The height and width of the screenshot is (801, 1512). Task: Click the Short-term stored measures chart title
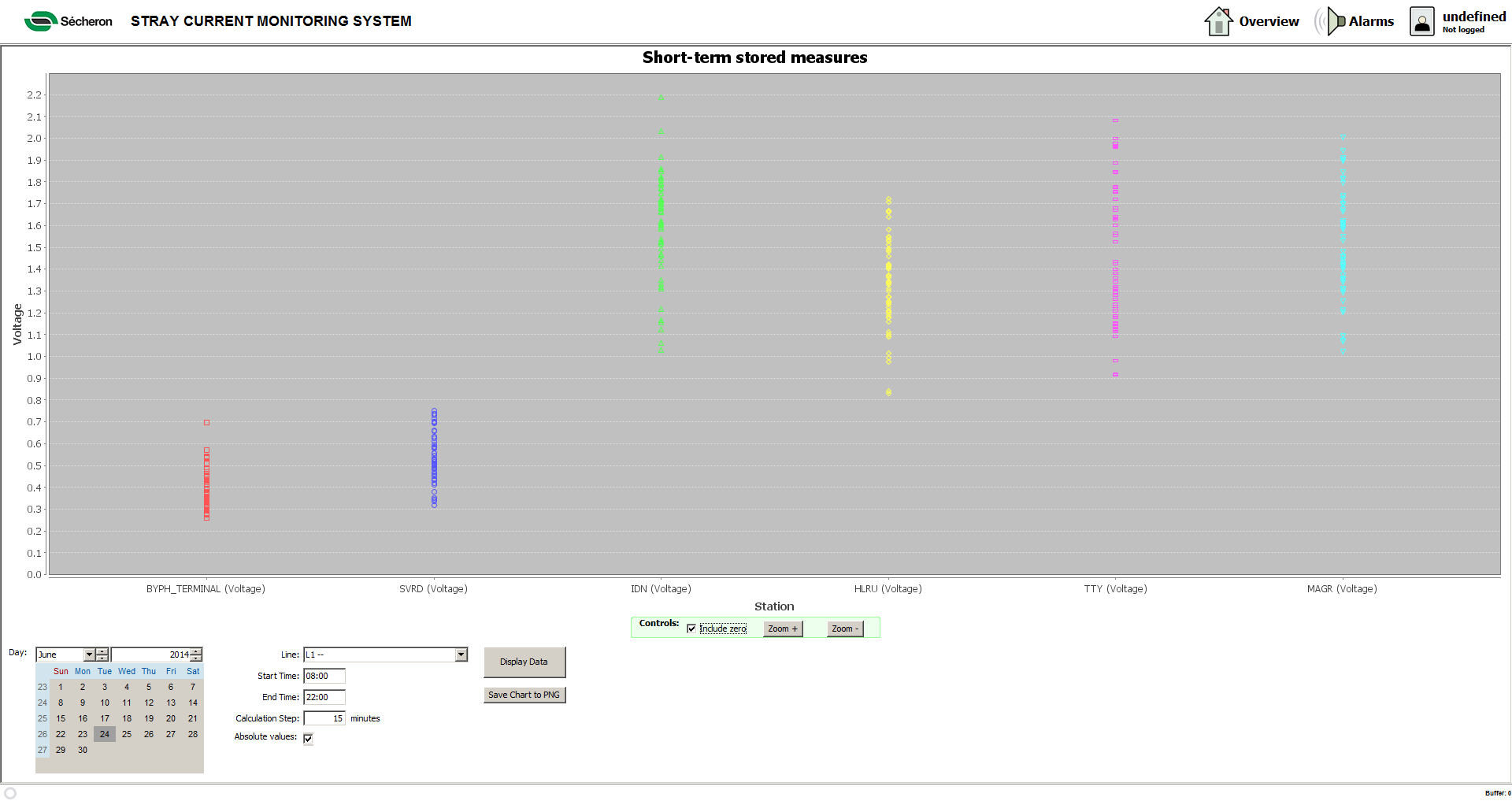click(x=754, y=57)
